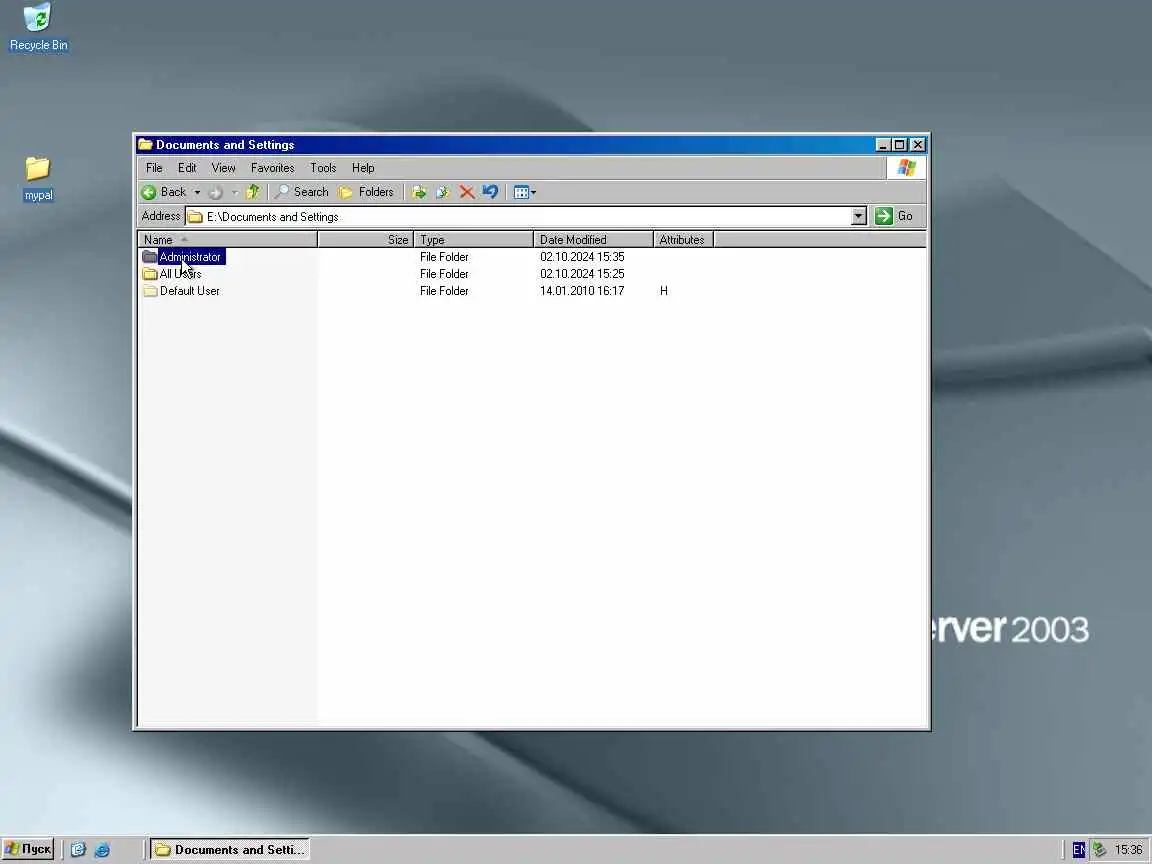Open the Forward history dropdown arrow

(x=234, y=192)
